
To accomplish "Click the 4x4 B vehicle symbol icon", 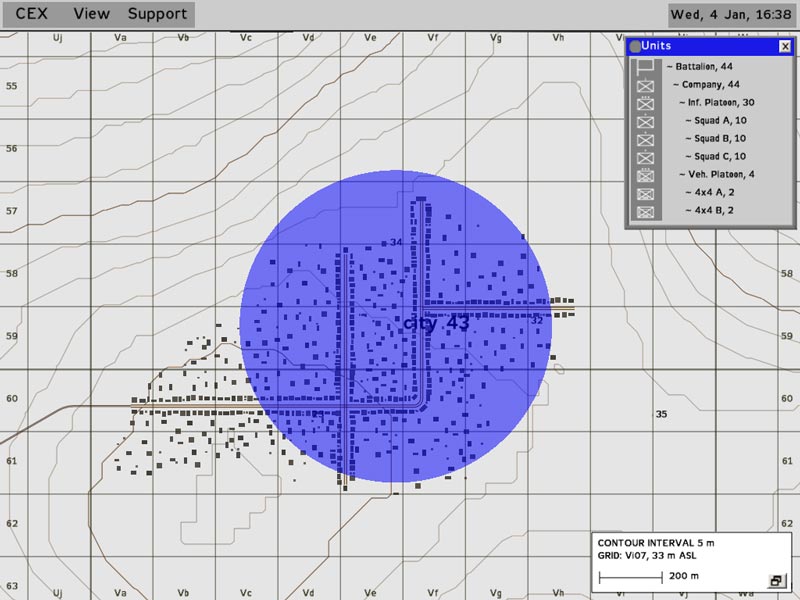I will [645, 212].
